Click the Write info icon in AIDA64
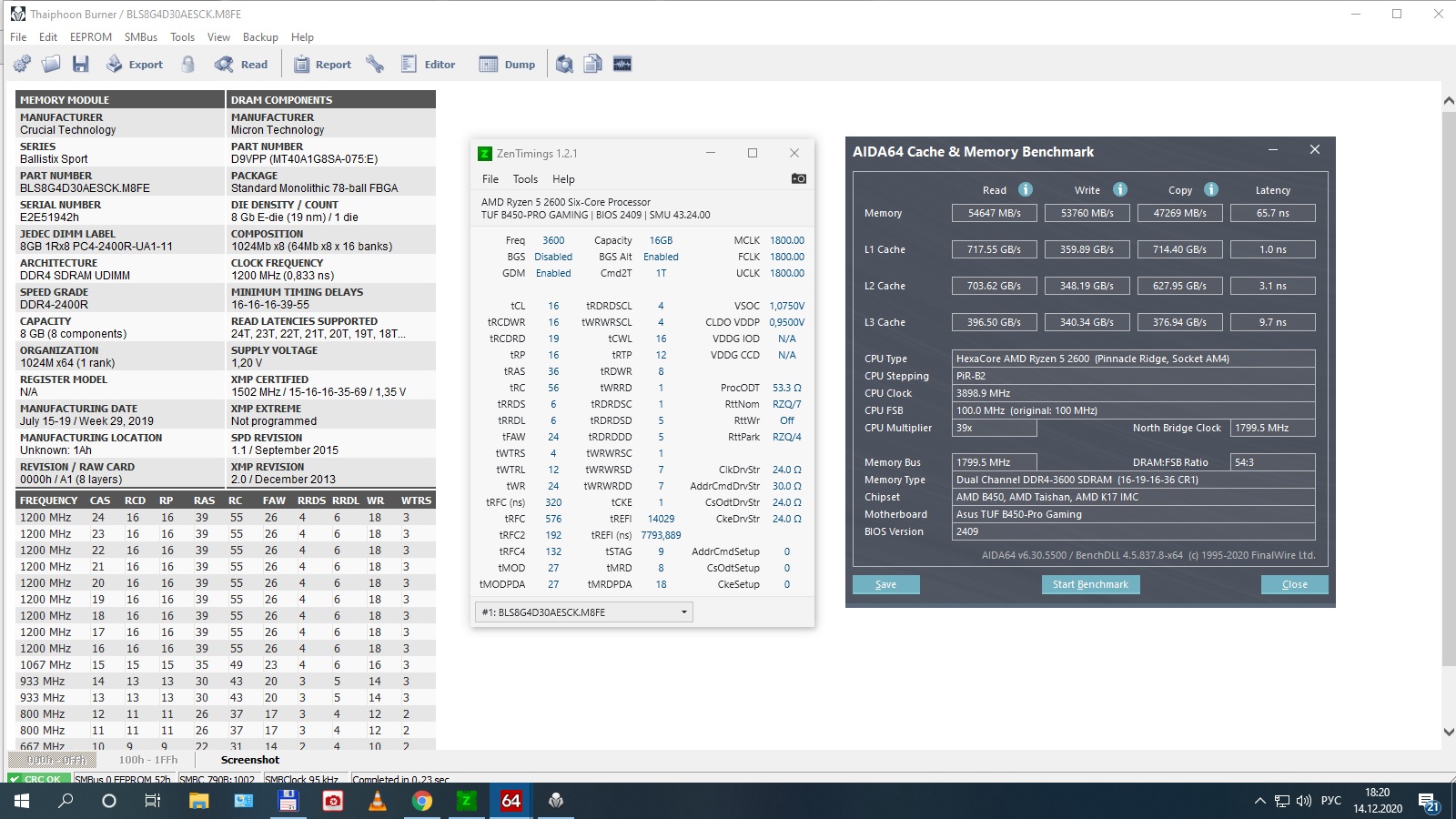Viewport: 1456px width, 819px height. tap(1120, 189)
